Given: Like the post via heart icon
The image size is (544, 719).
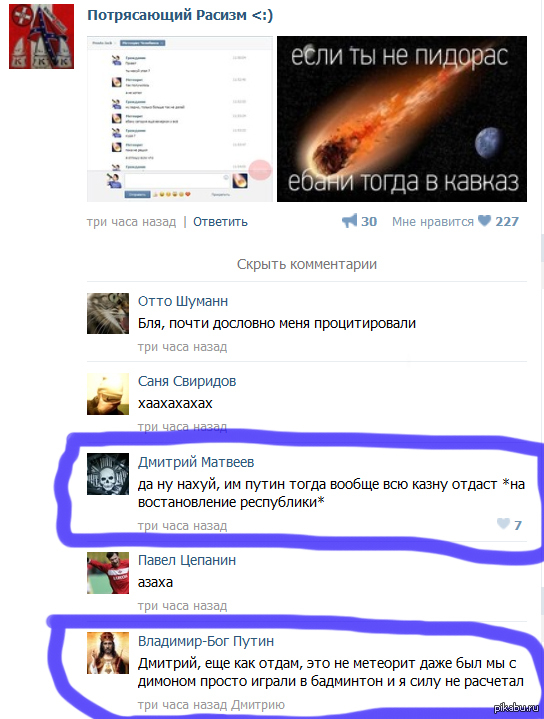Looking at the screenshot, I should click(x=484, y=221).
